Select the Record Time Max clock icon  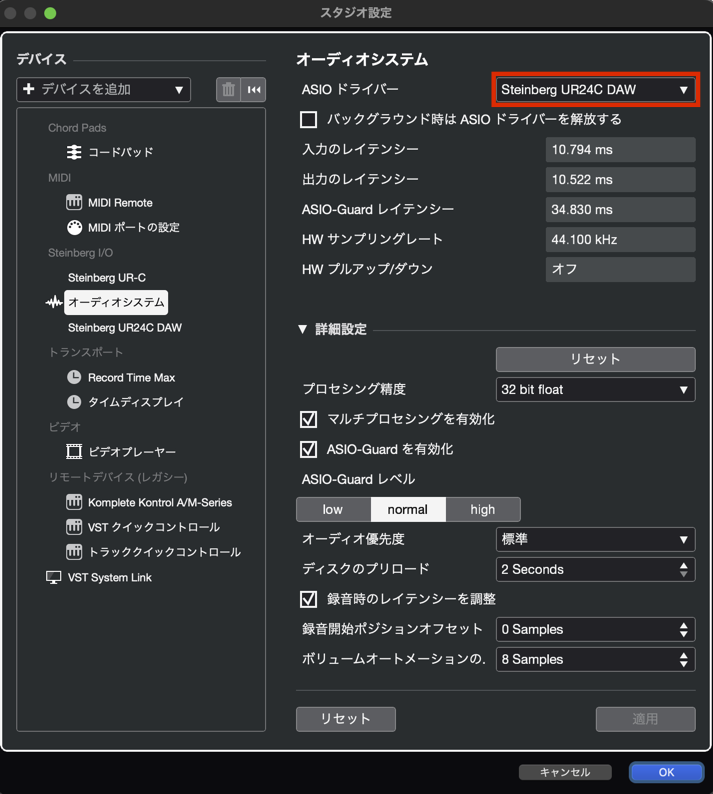[x=74, y=377]
